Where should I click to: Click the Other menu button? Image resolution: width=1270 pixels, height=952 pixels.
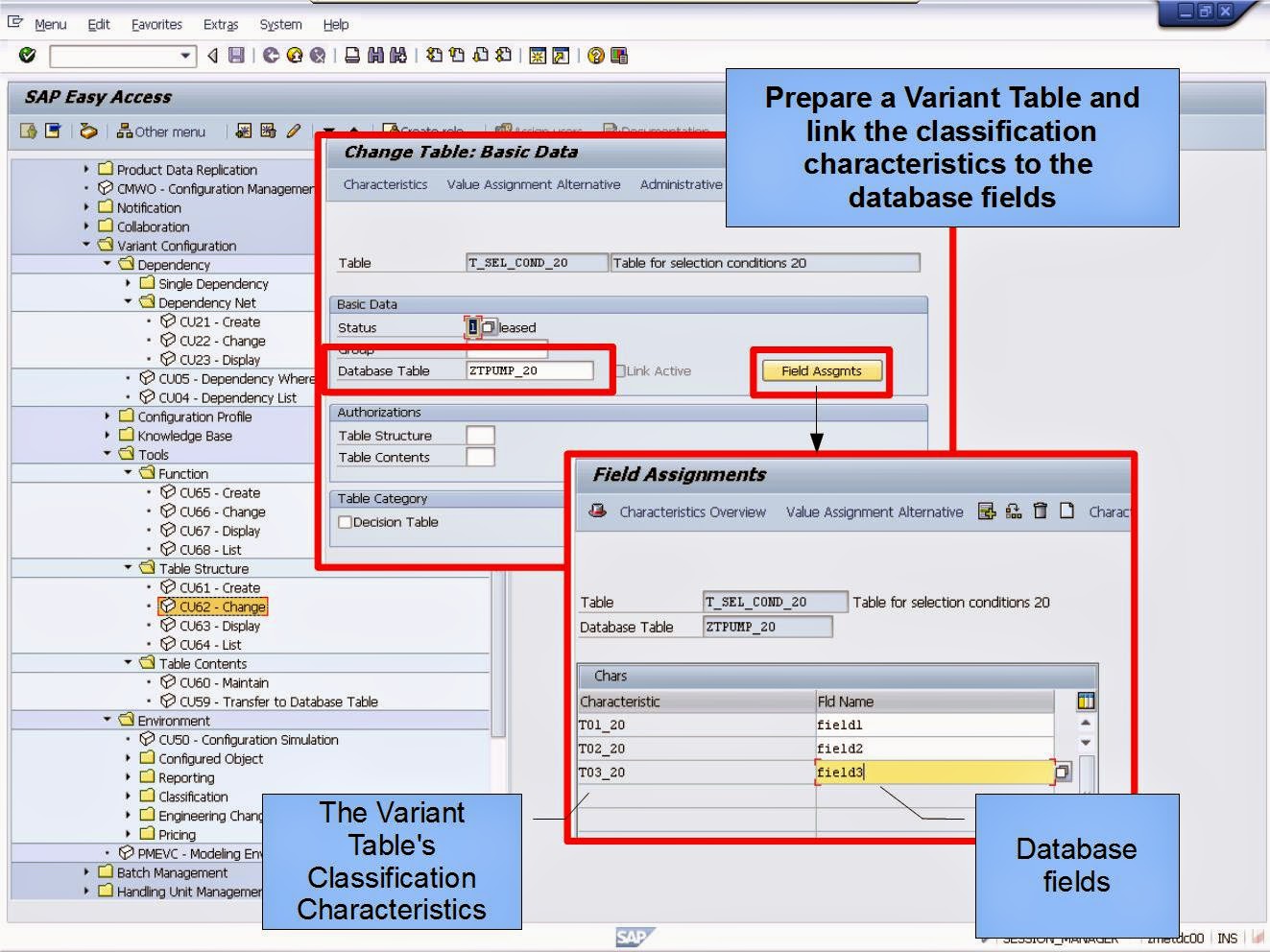pos(161,131)
